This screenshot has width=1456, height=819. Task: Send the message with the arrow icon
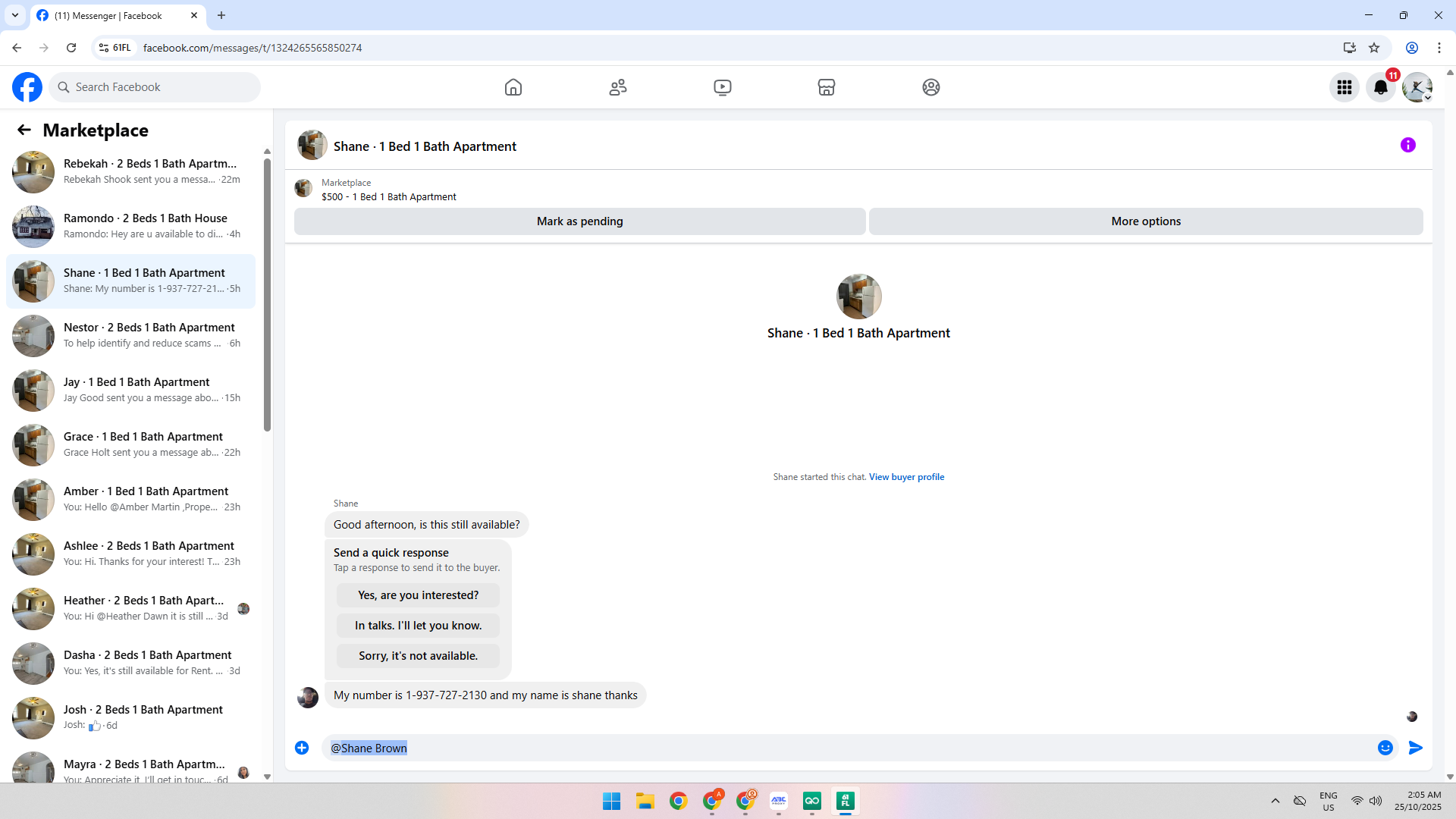1416,748
